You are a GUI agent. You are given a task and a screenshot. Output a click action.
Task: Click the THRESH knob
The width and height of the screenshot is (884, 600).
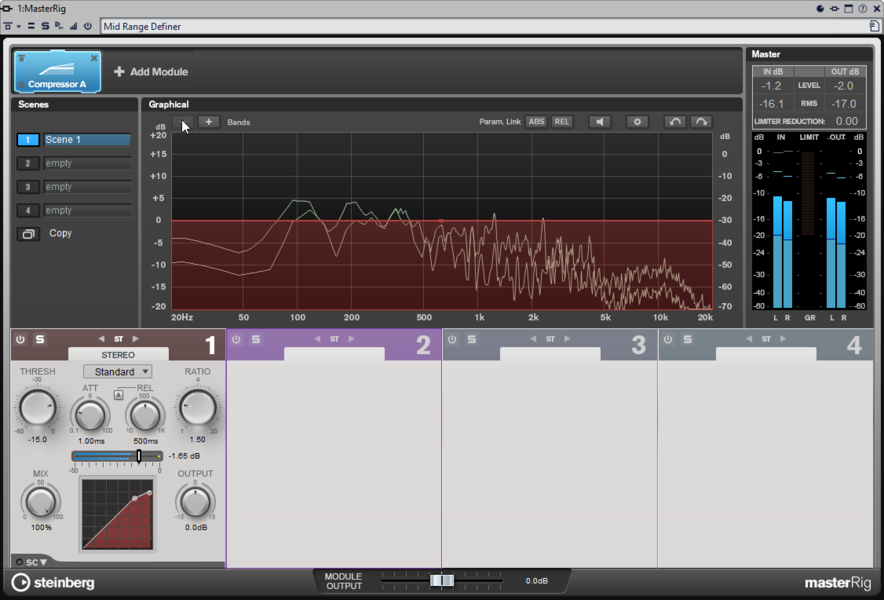[x=38, y=407]
